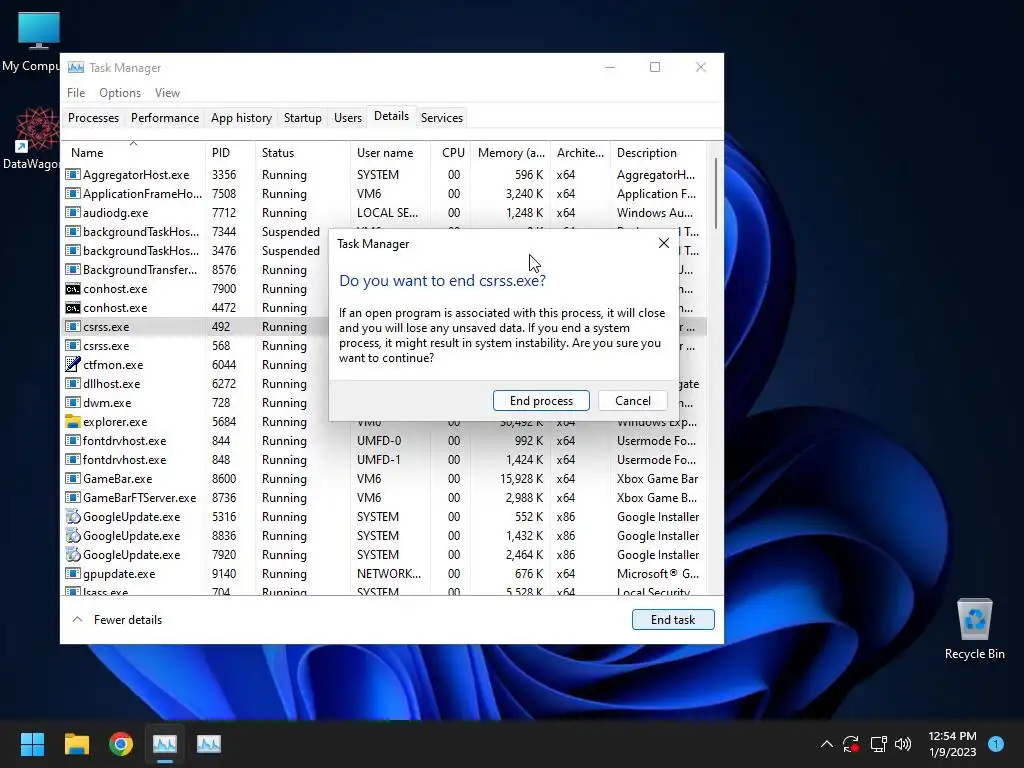
Task: Click conhost.exe icon with PID 7900
Action: click(72, 289)
